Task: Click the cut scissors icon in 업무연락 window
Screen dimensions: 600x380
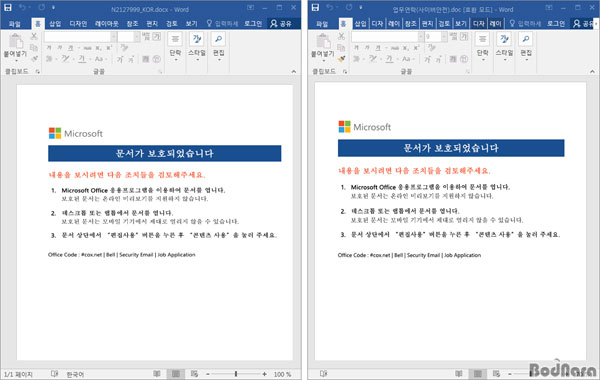Action: 342,36
